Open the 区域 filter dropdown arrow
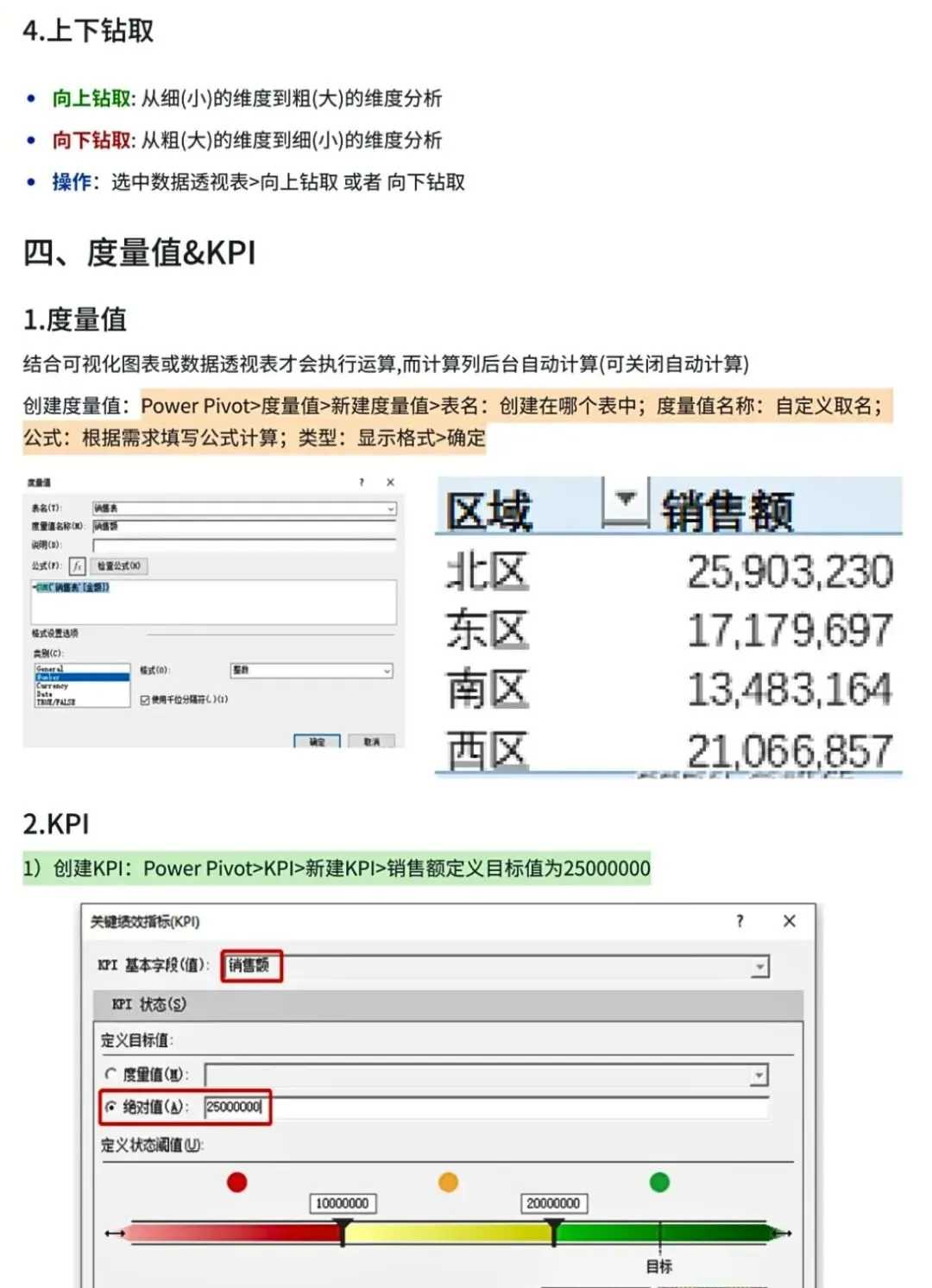This screenshot has height=1288, width=932. point(627,502)
